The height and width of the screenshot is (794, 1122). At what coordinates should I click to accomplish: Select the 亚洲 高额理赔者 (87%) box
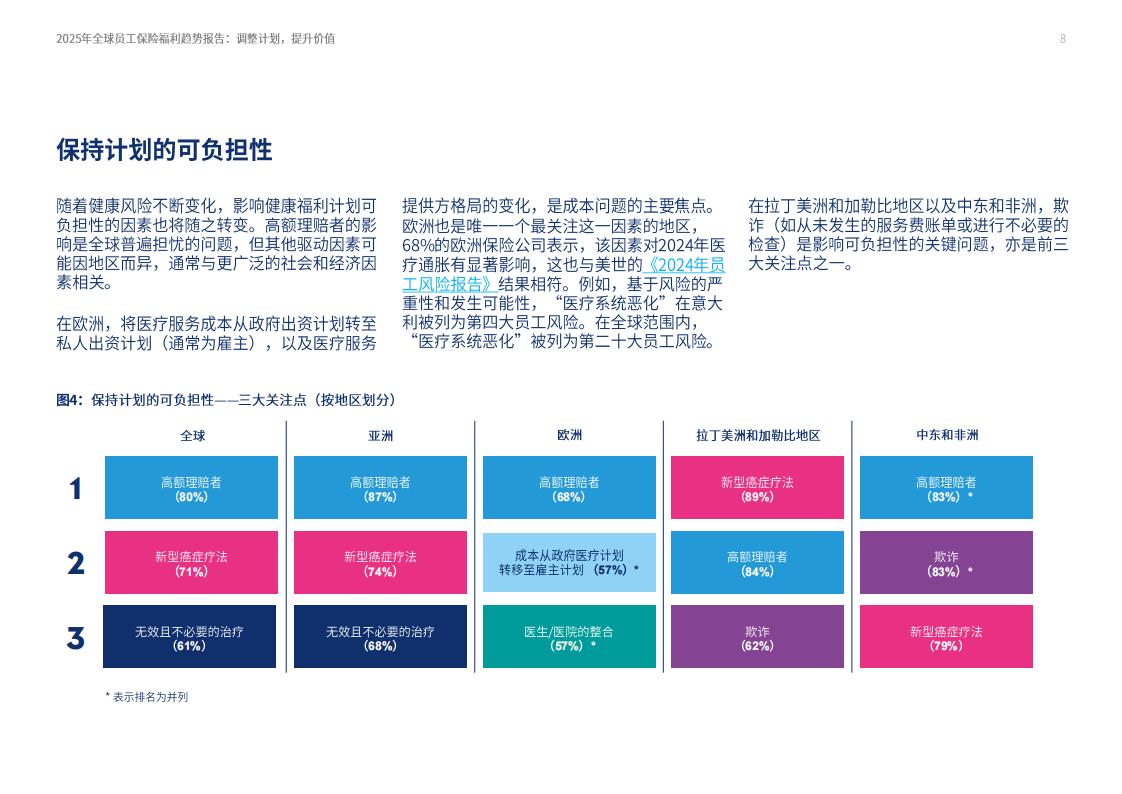380,487
